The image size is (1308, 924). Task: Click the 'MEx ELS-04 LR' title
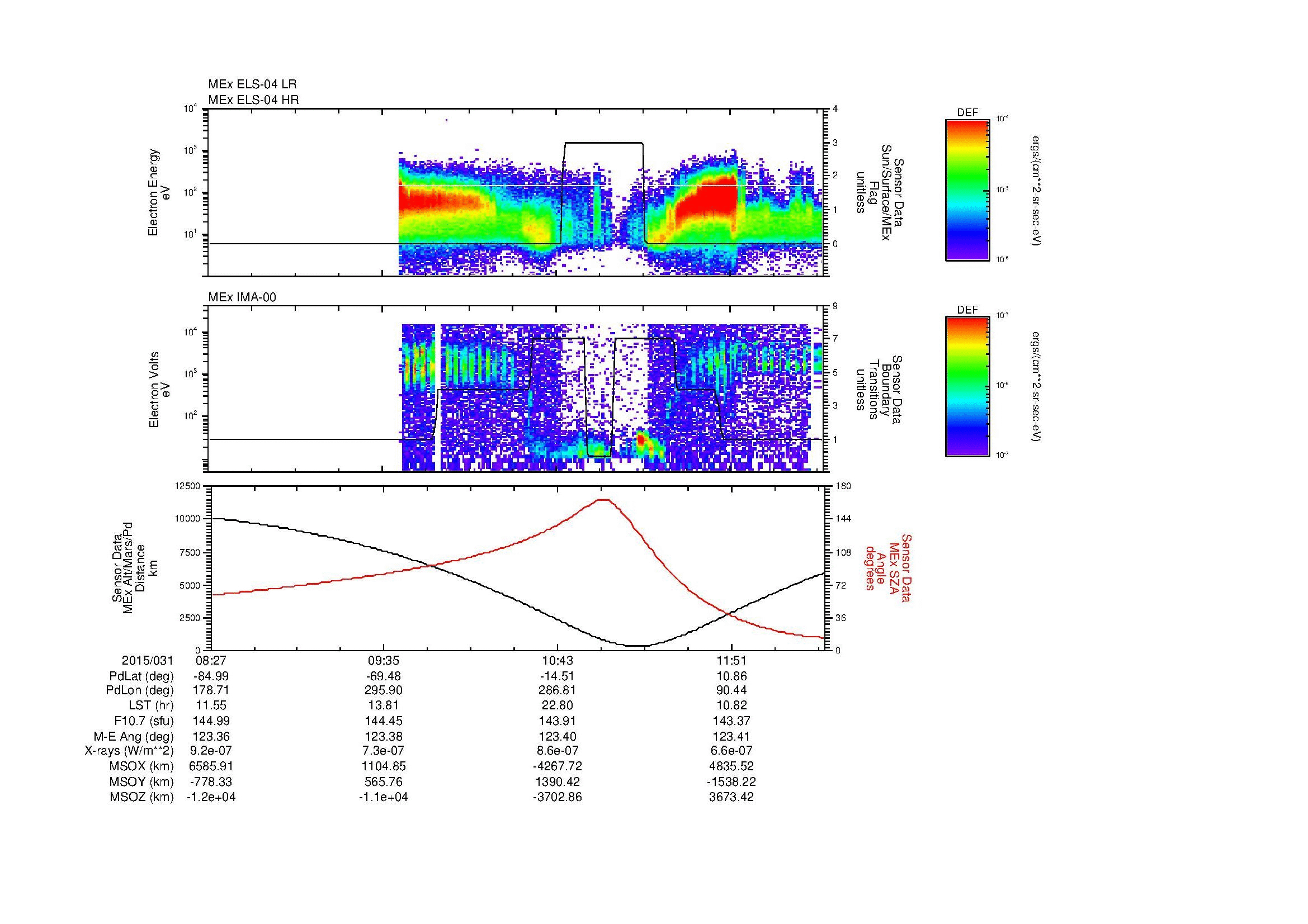(x=252, y=84)
